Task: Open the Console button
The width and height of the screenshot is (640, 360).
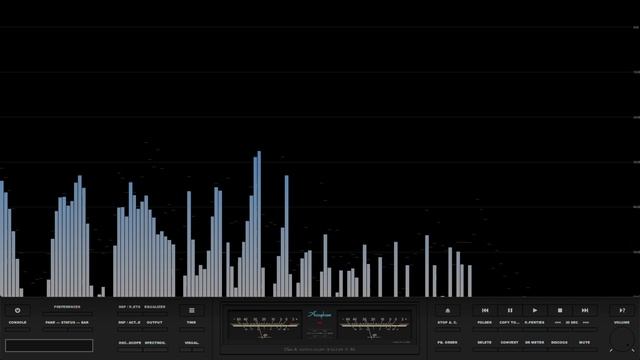Action: (18, 322)
